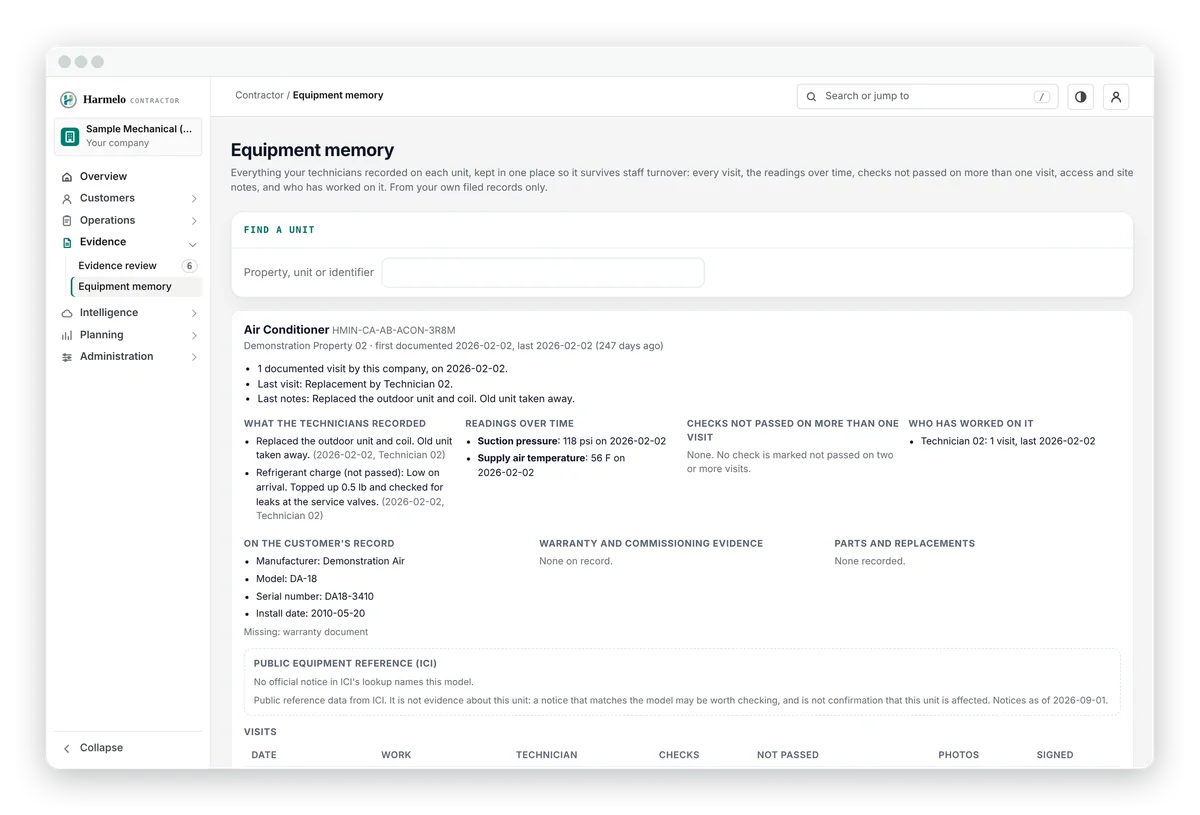Click identifier HMIN-CA-AB-ACON-3R8M
Screen dimensions: 1200x815
pos(394,331)
